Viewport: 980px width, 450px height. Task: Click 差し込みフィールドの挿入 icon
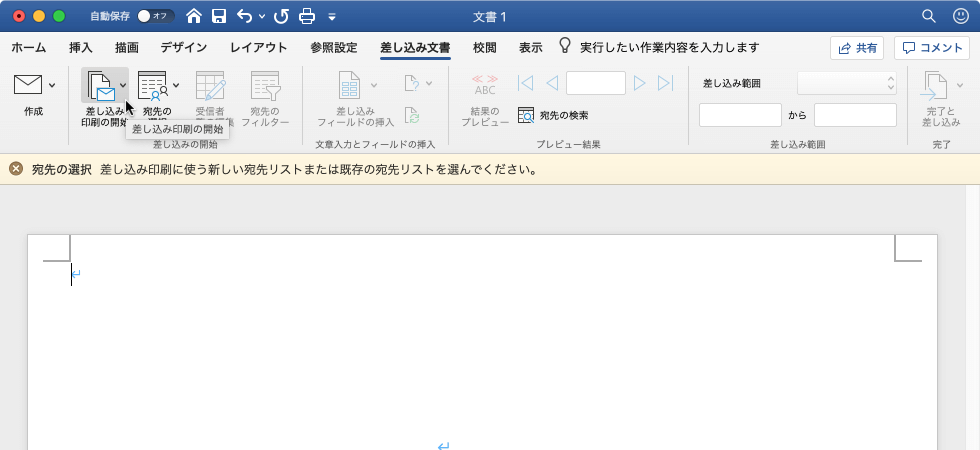351,85
